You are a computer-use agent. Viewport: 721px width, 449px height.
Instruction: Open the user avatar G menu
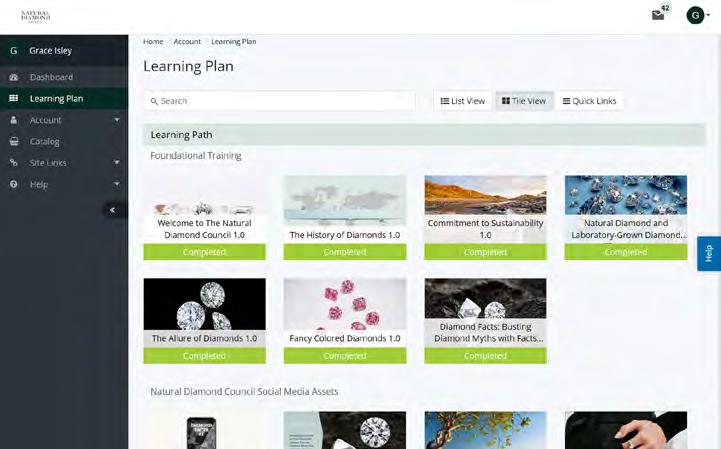tap(695, 15)
